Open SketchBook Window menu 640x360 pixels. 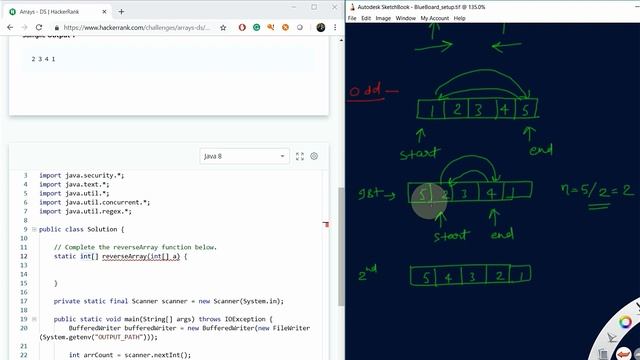[405, 18]
